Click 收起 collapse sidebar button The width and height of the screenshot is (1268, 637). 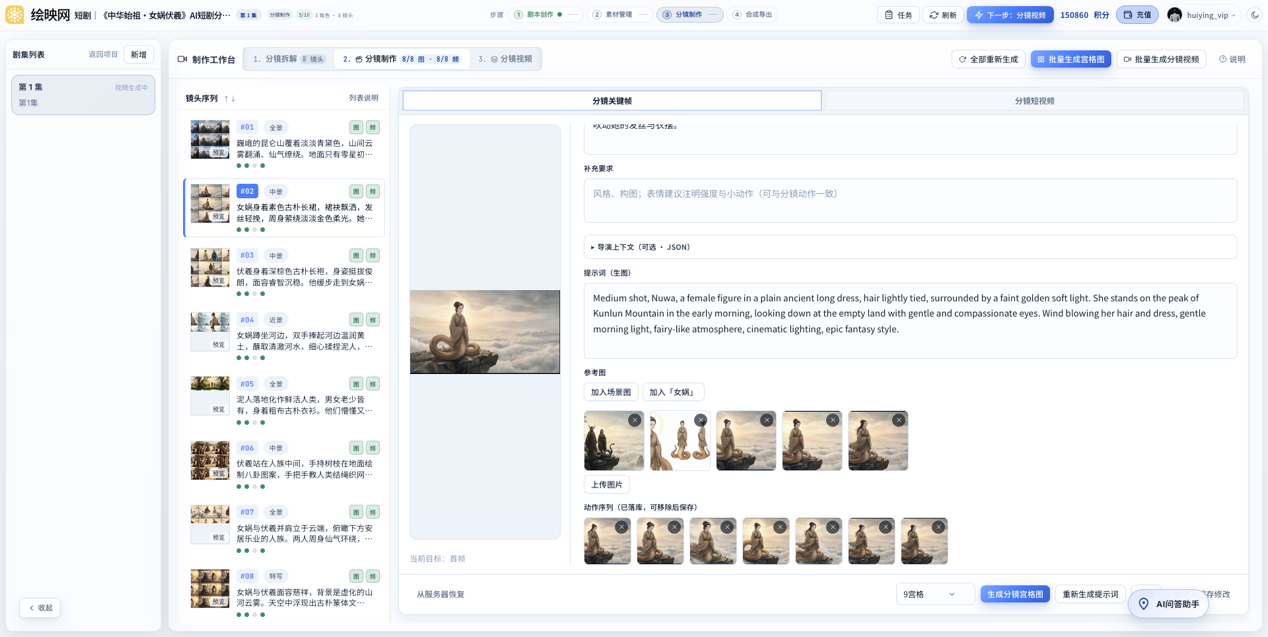[40, 608]
